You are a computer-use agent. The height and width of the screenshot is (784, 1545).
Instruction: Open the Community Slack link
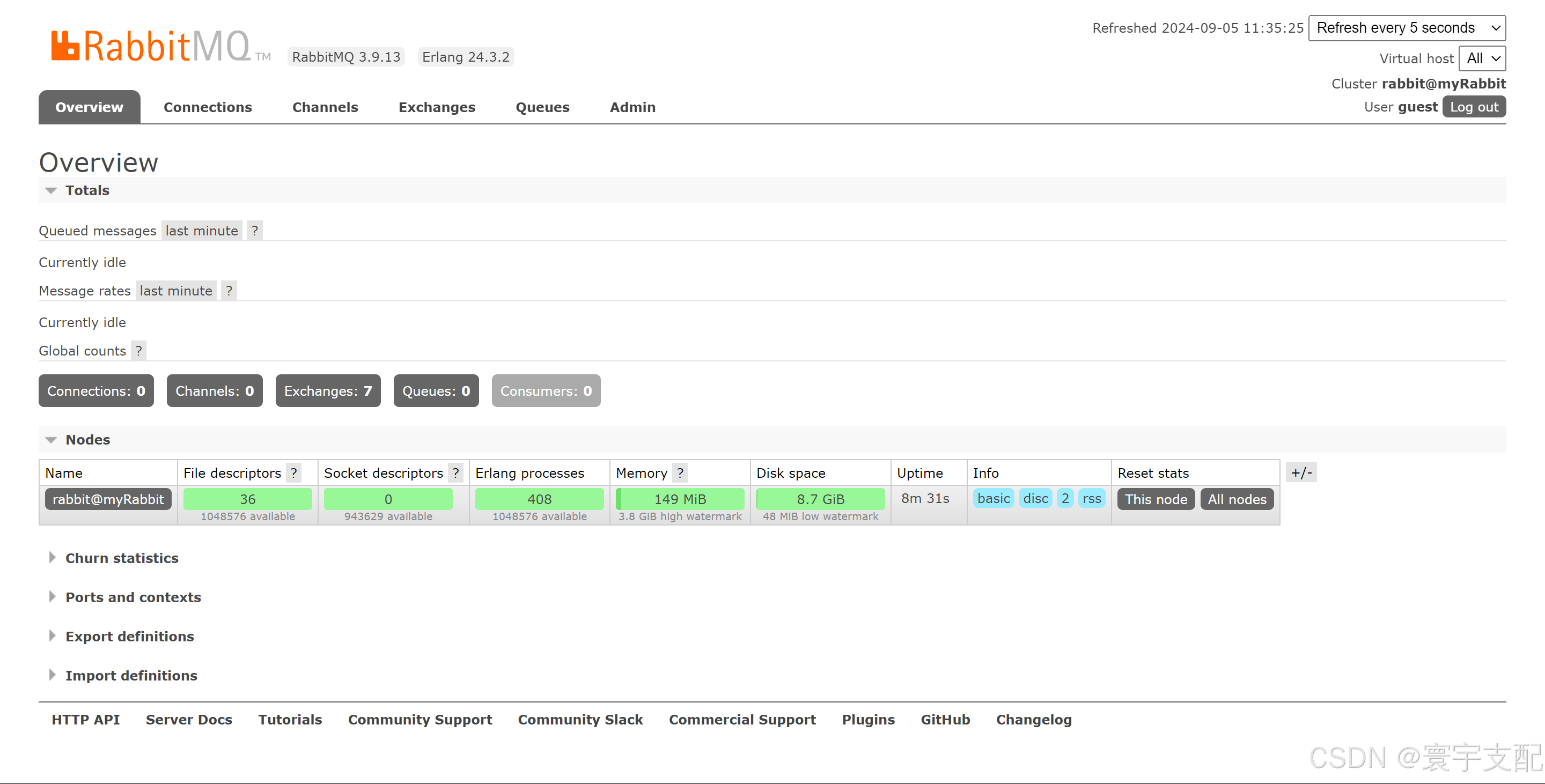580,719
